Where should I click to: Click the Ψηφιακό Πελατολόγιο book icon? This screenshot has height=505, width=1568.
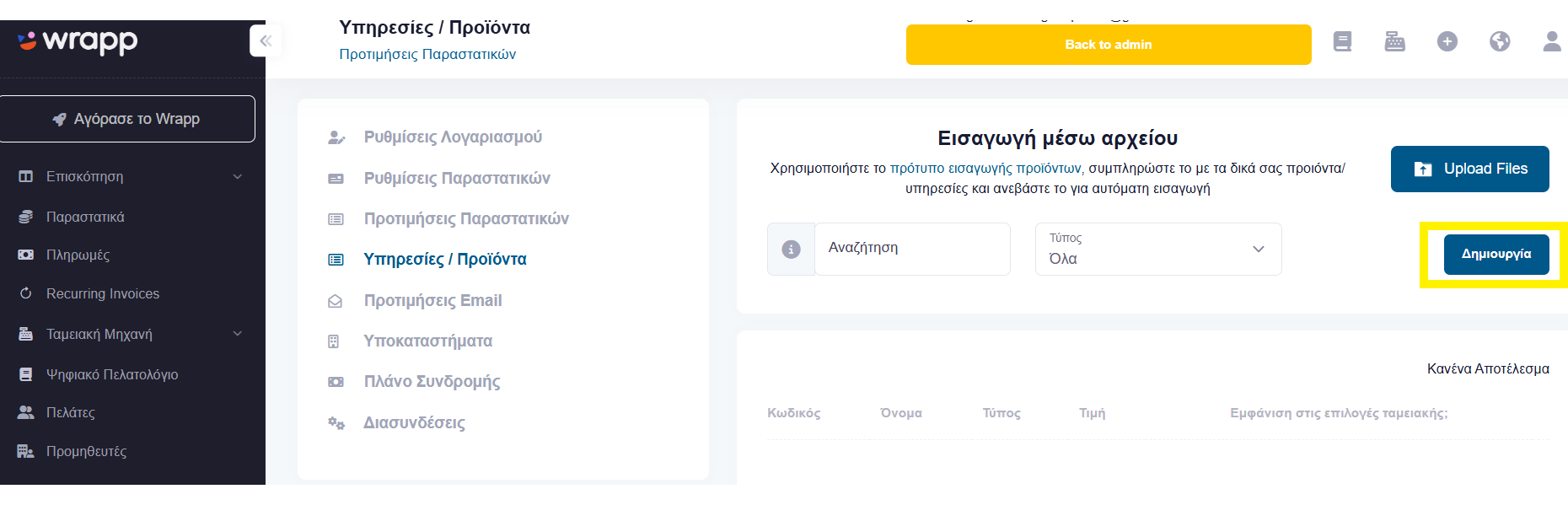click(x=26, y=374)
